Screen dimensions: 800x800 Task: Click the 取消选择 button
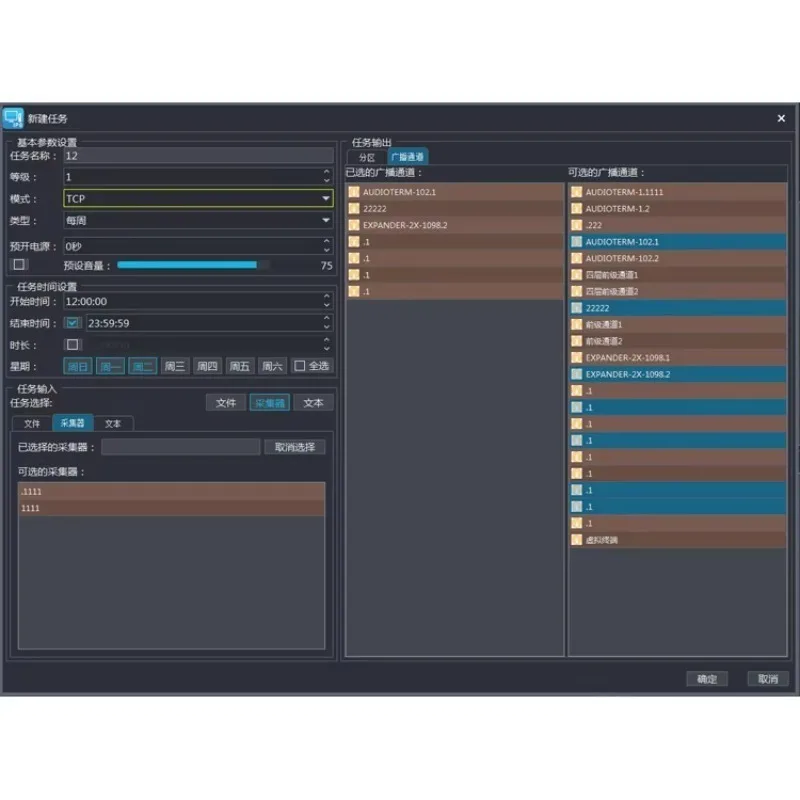tap(294, 446)
